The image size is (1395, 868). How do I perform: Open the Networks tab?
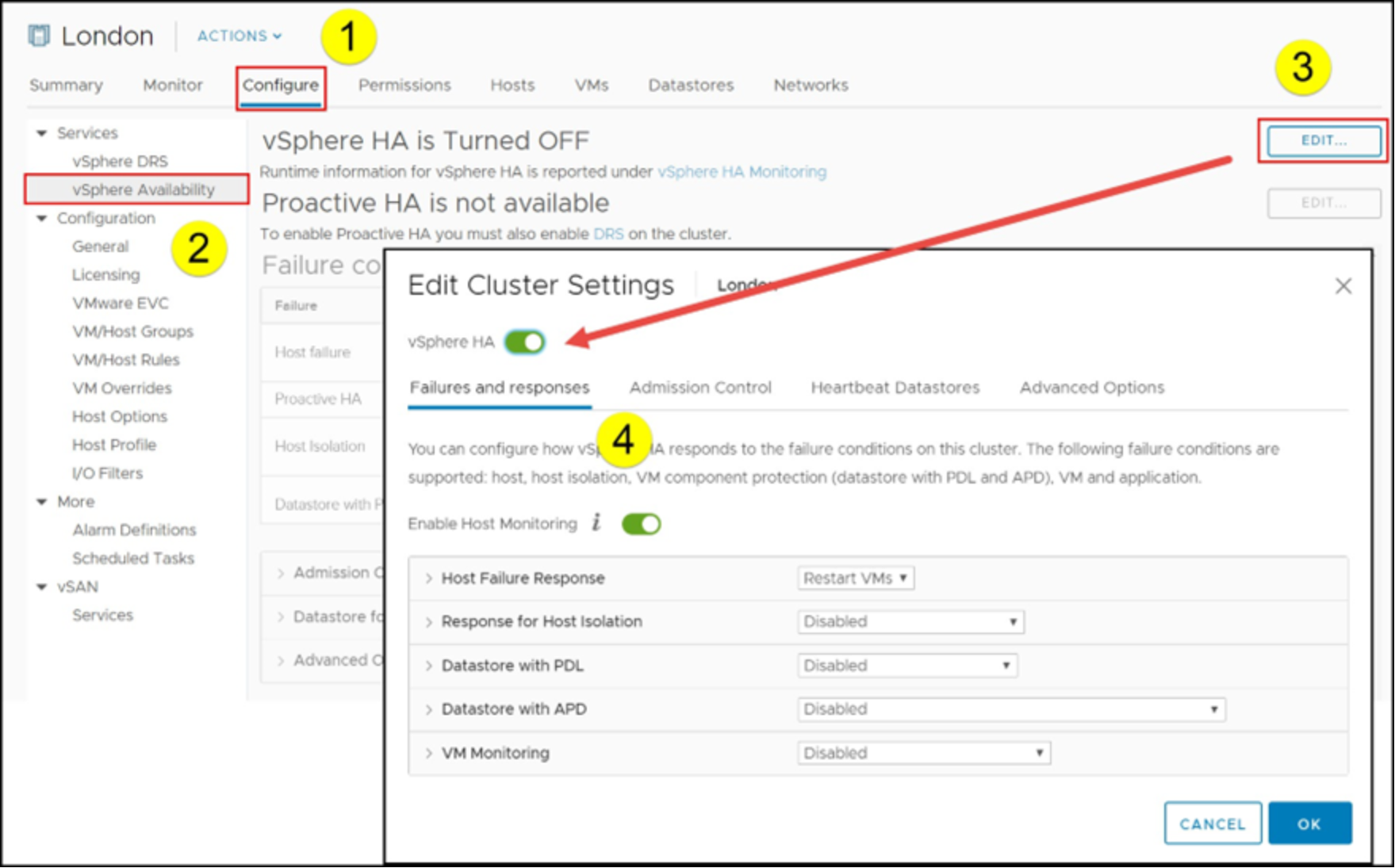[811, 85]
